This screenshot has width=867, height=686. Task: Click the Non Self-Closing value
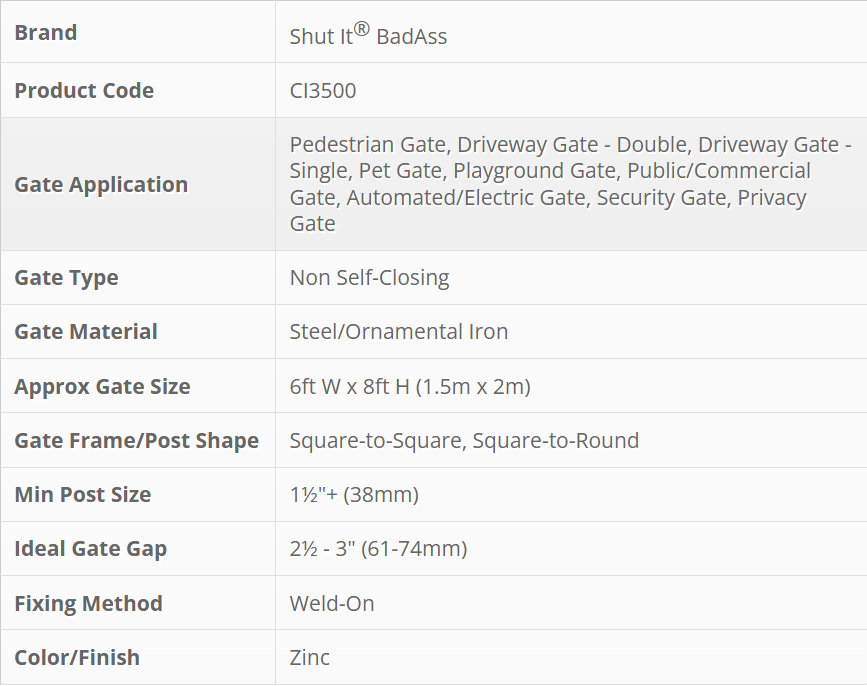[369, 278]
